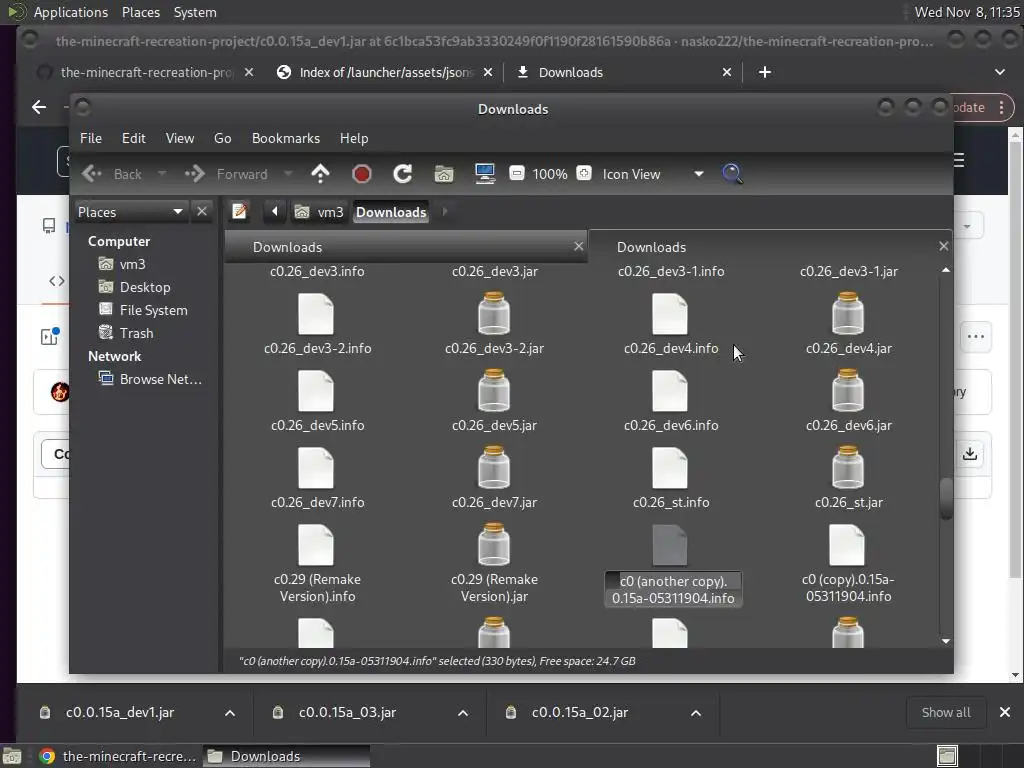Open Places menu in top panel
Screen dimensions: 1024x768
[141, 12]
